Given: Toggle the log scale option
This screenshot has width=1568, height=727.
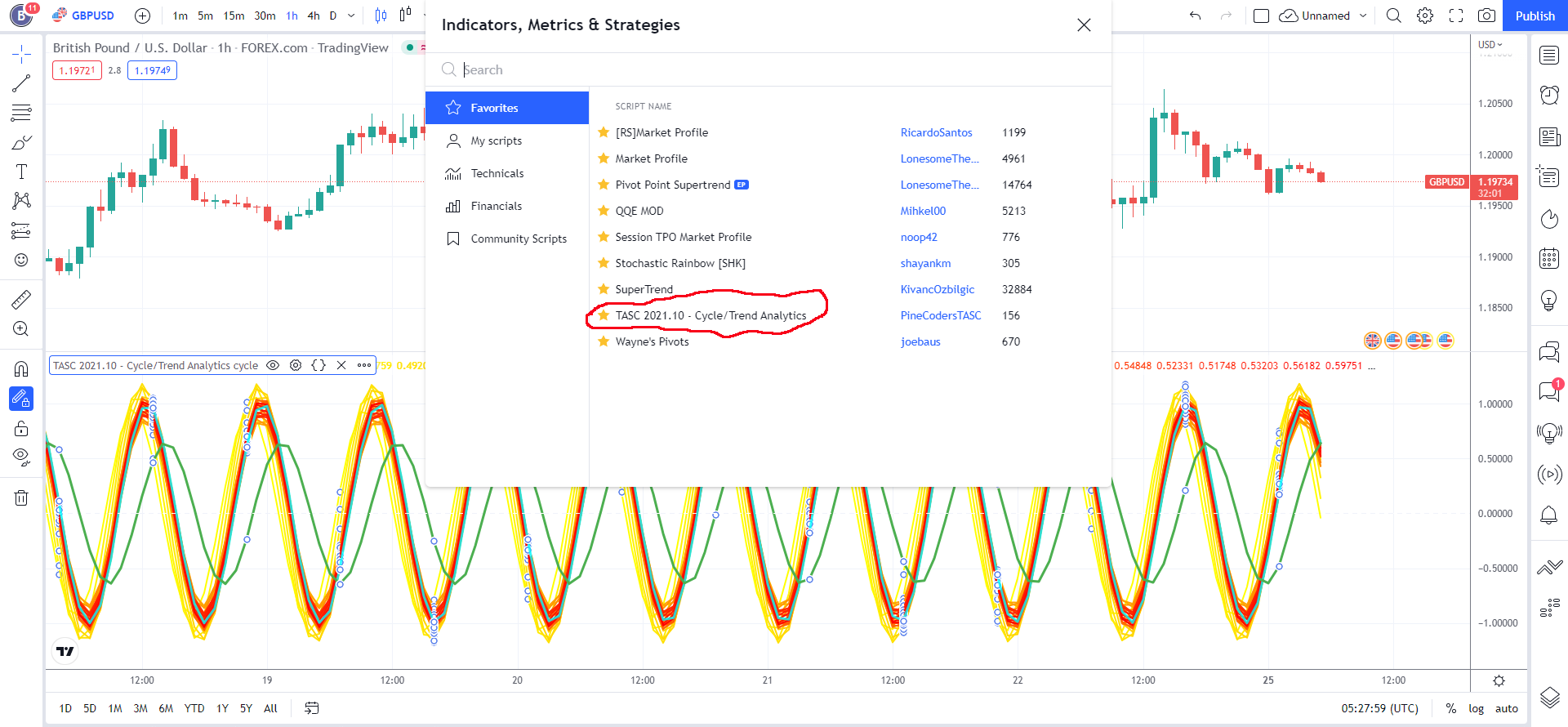Looking at the screenshot, I should [x=1476, y=708].
